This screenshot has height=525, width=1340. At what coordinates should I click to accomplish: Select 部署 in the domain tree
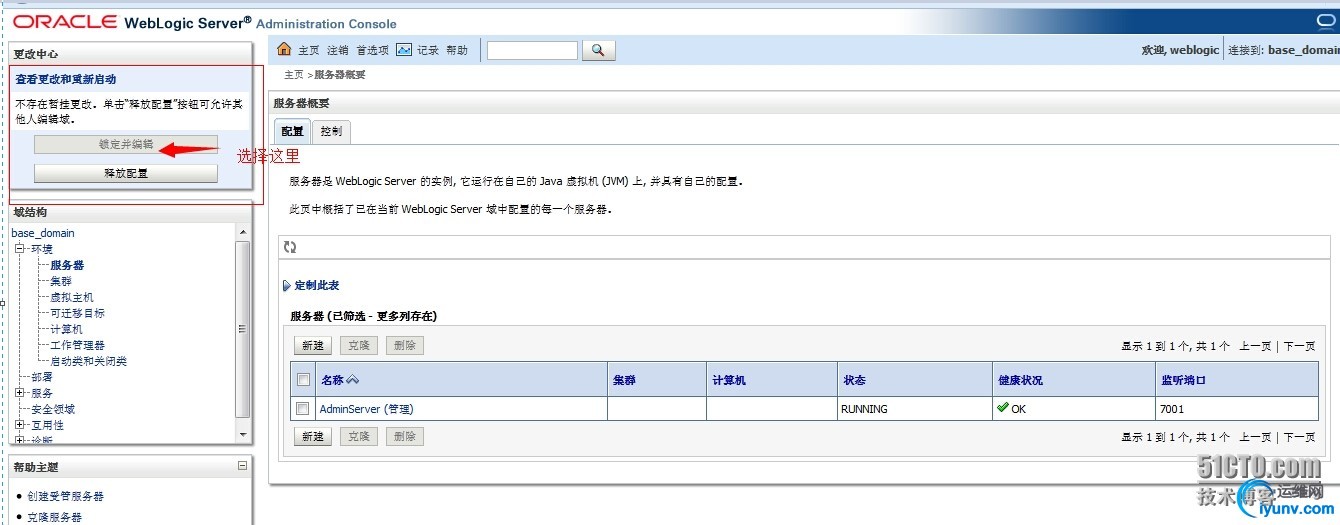(x=42, y=377)
